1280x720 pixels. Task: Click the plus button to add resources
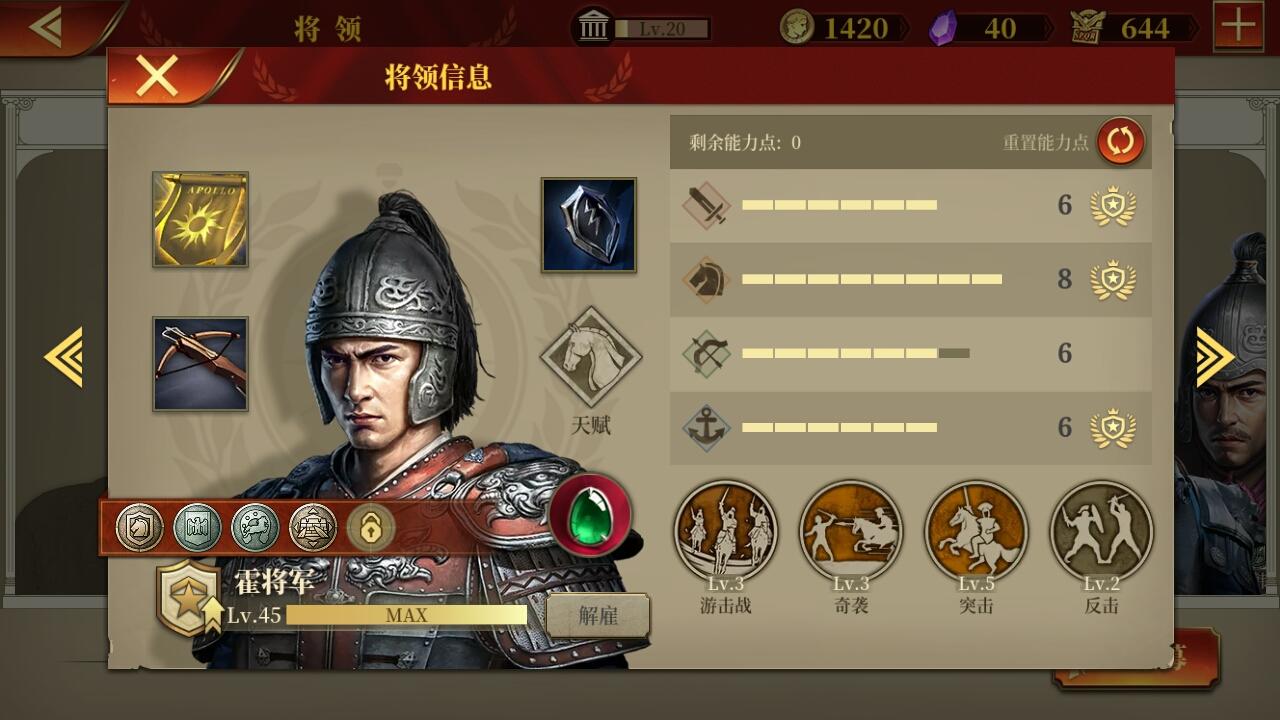[1238, 26]
